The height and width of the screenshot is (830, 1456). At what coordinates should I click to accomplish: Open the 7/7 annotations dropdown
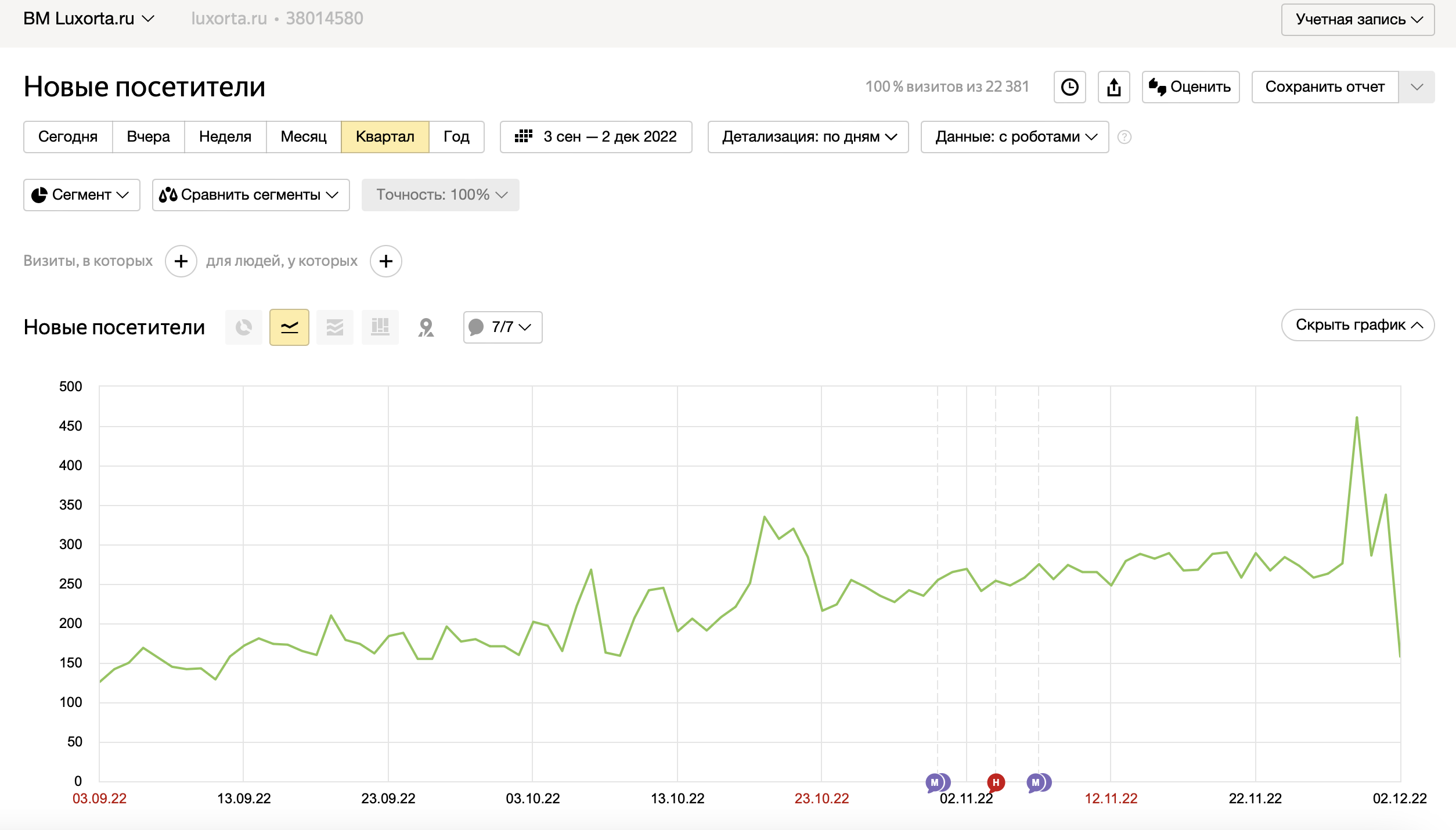pyautogui.click(x=503, y=327)
